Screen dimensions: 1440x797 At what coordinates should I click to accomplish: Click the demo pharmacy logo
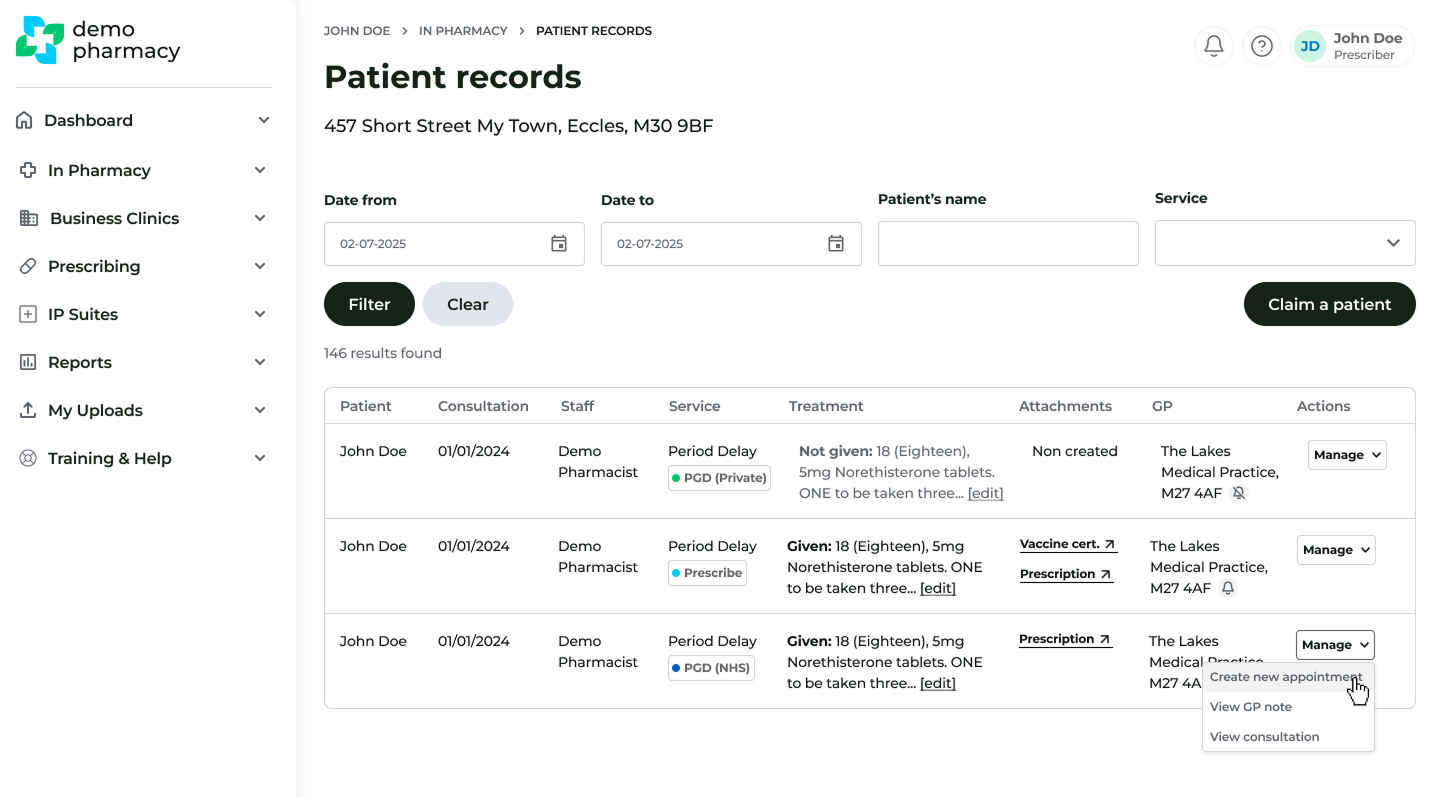pos(98,40)
